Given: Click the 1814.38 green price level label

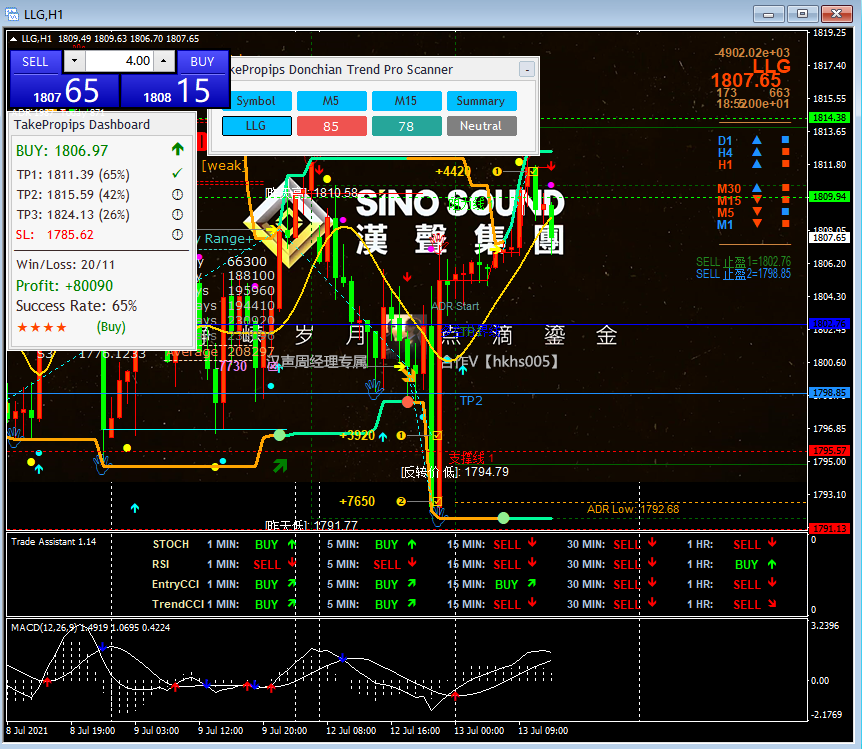Looking at the screenshot, I should (830, 118).
